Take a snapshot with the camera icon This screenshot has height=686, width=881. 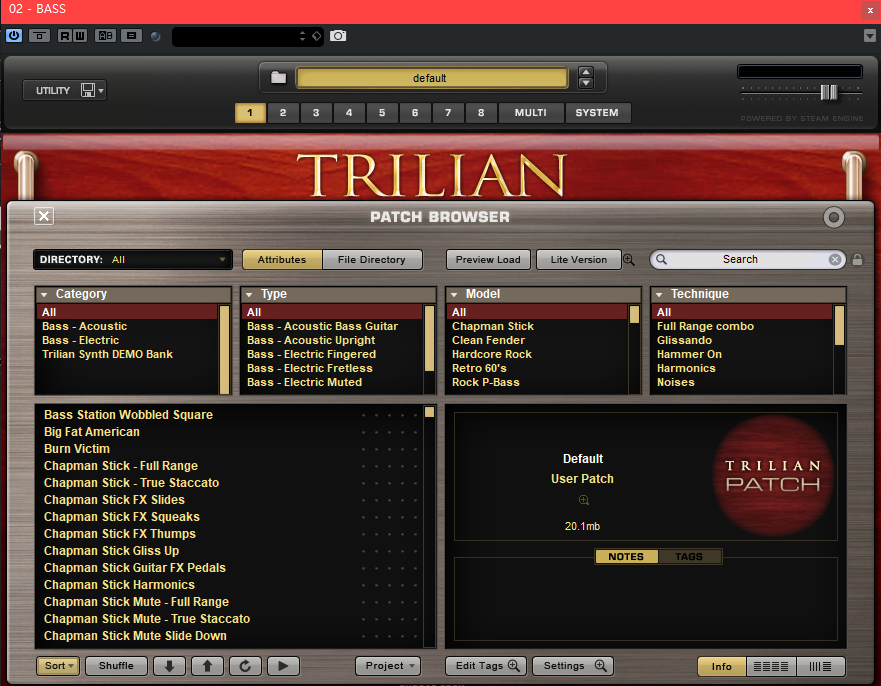pos(338,35)
